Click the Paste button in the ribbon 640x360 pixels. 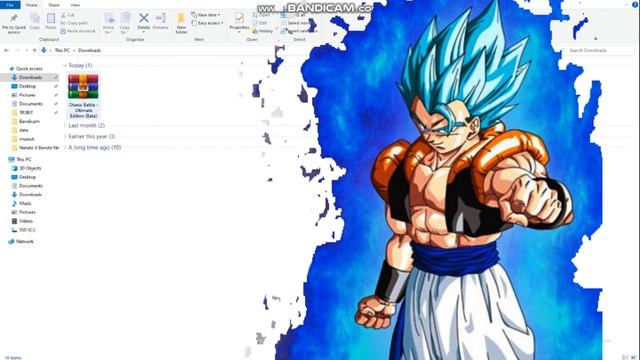click(51, 22)
